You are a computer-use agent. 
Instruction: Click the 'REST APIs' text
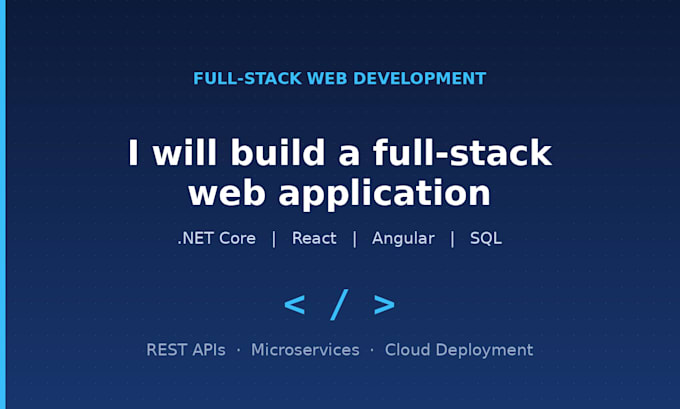point(186,350)
